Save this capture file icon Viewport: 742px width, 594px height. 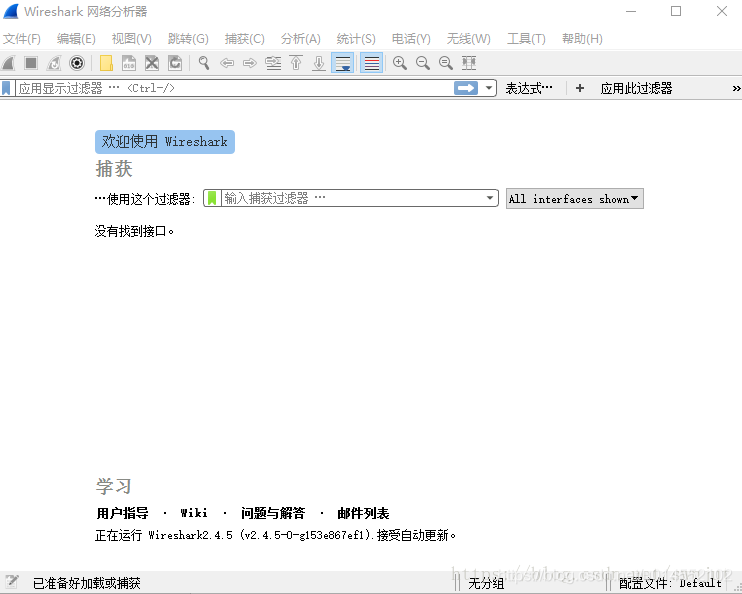click(x=129, y=63)
